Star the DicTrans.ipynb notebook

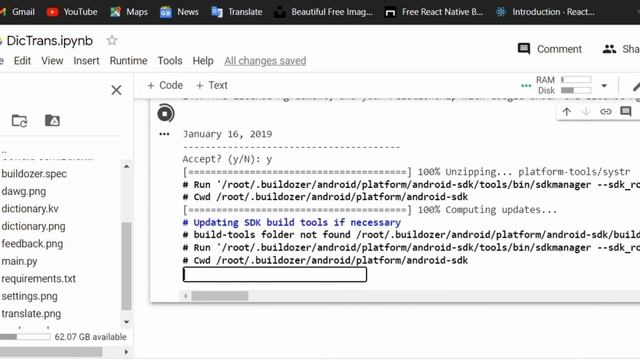coord(112,40)
